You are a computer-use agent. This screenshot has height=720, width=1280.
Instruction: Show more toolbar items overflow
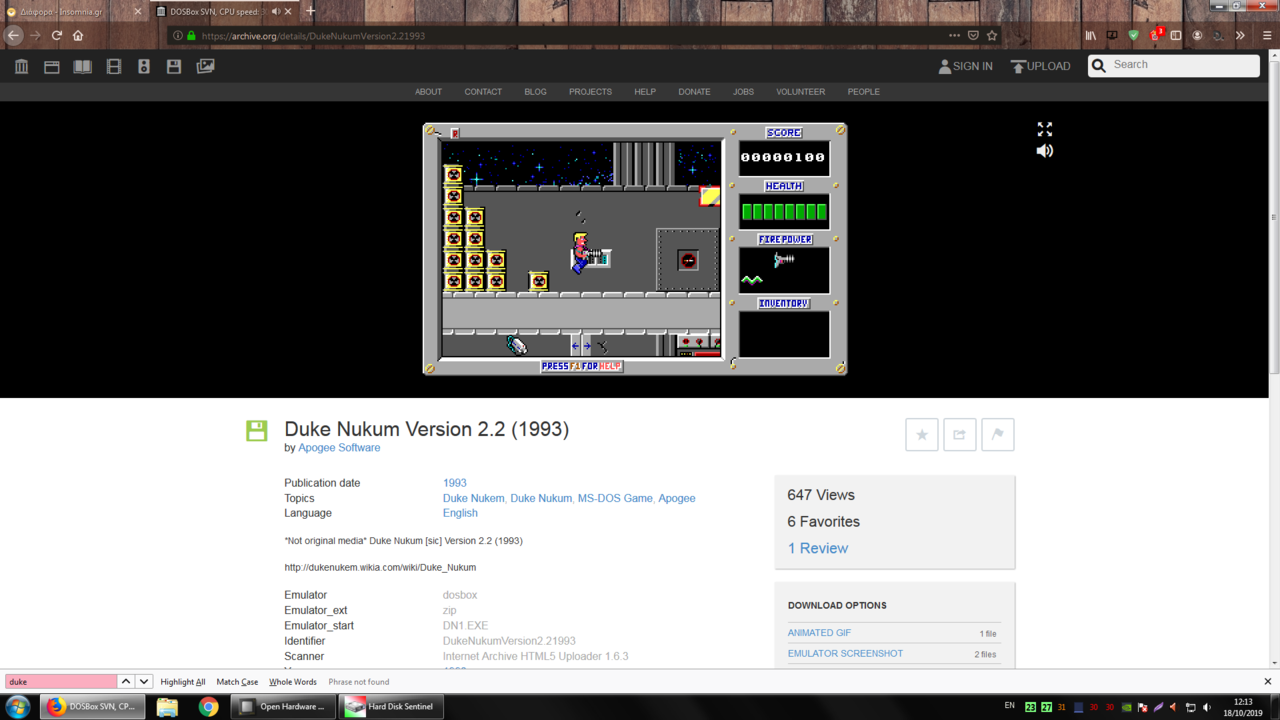(x=1240, y=35)
